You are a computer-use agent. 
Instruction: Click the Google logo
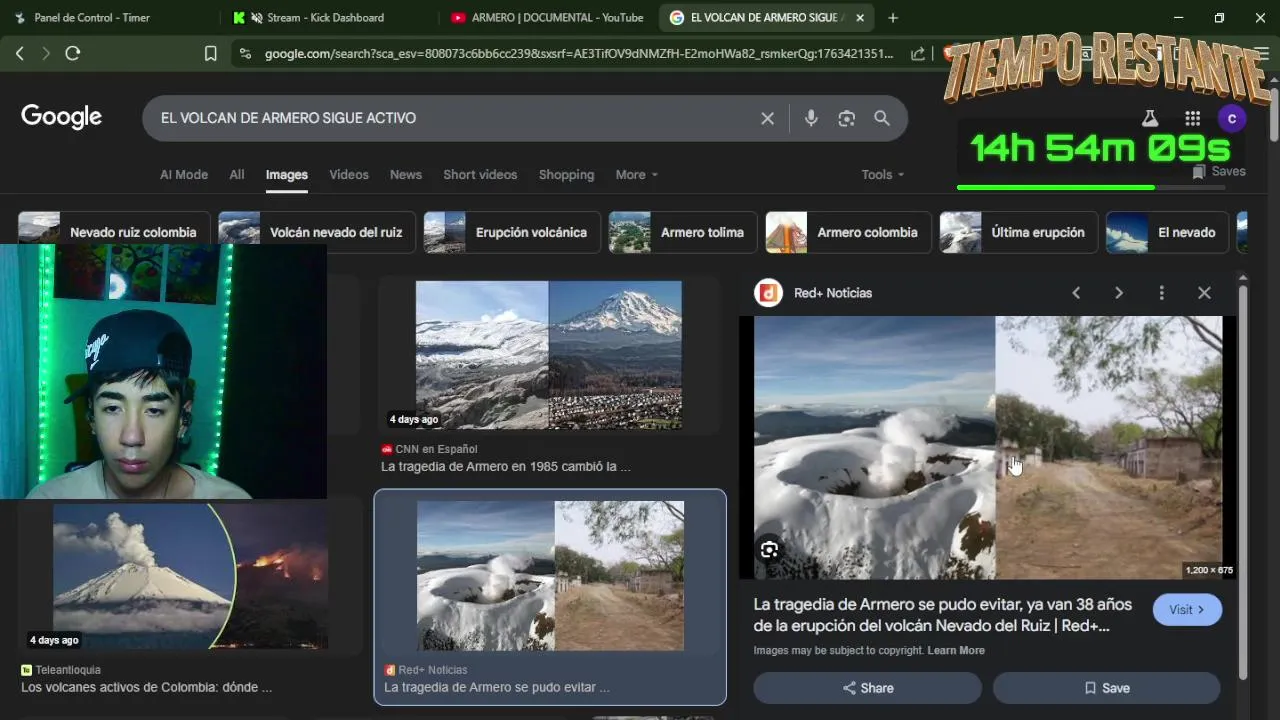click(62, 117)
